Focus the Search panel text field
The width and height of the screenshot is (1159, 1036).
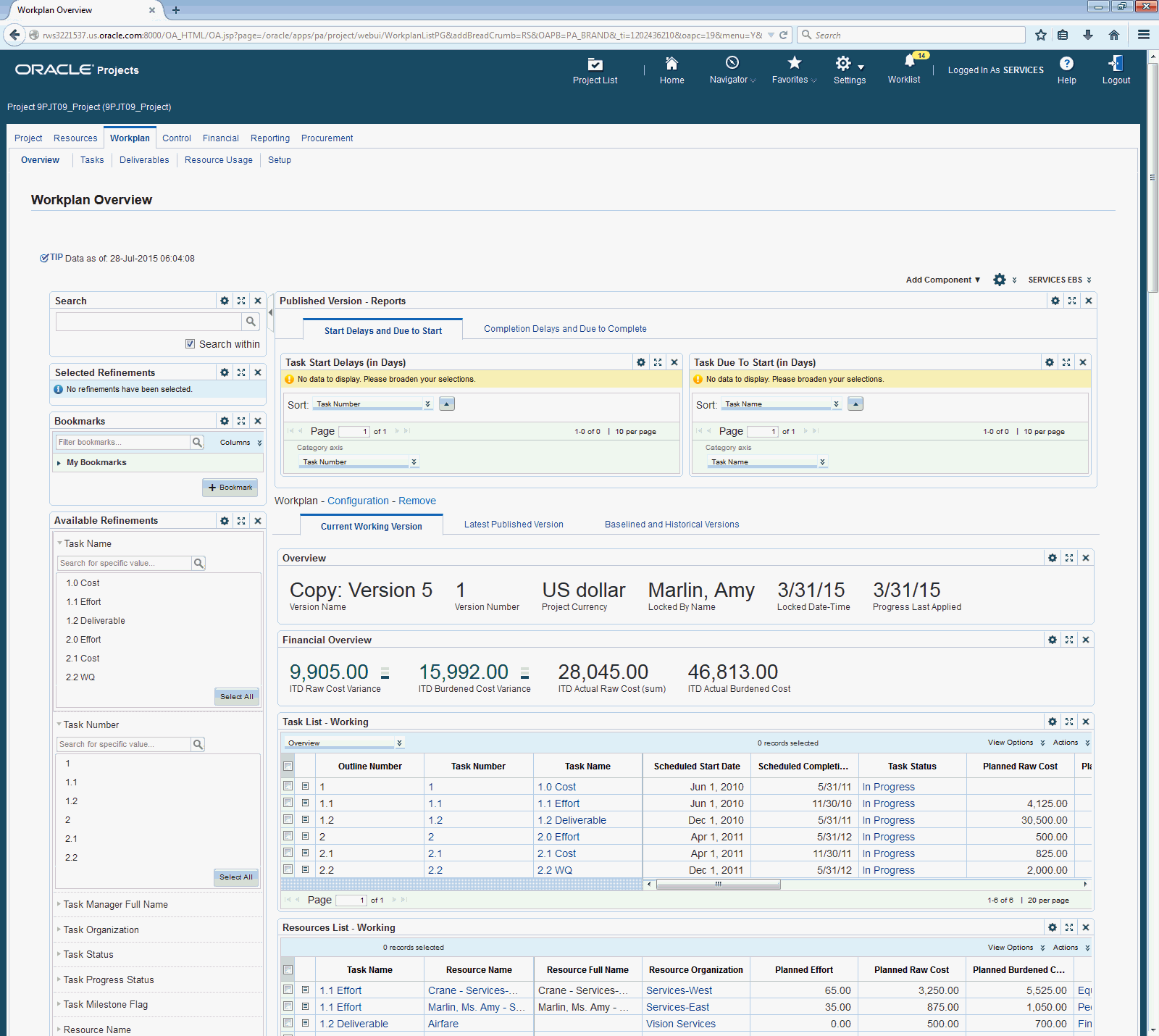coord(148,322)
